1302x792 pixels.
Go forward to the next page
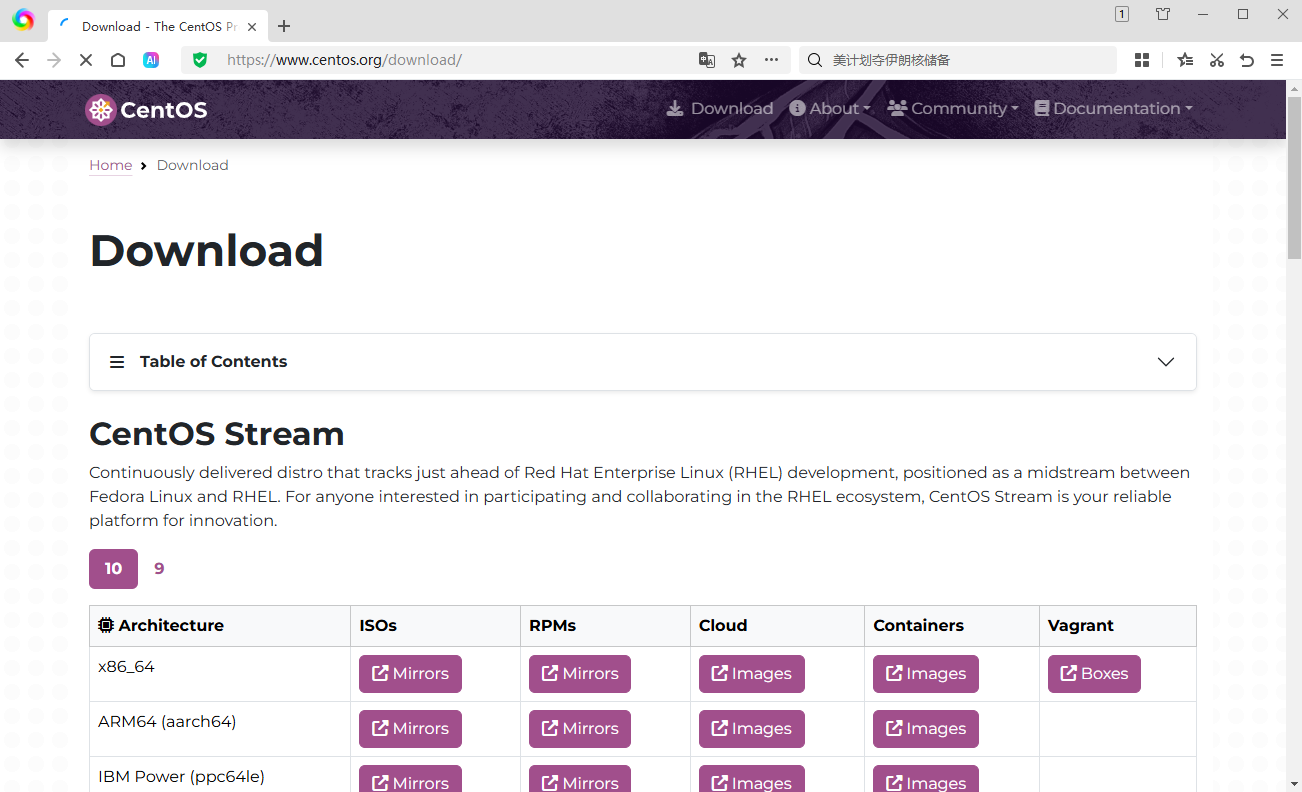pos(54,60)
